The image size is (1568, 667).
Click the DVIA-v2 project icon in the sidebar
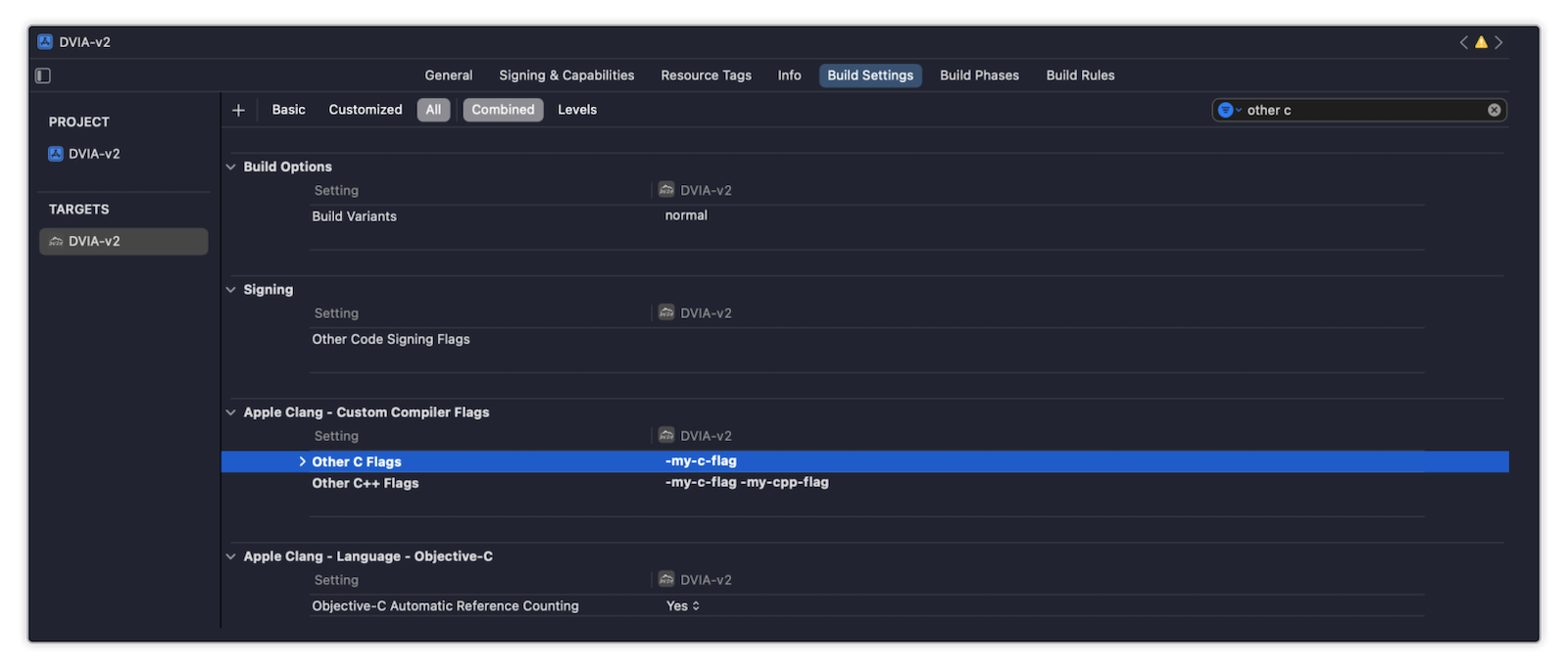(x=56, y=154)
